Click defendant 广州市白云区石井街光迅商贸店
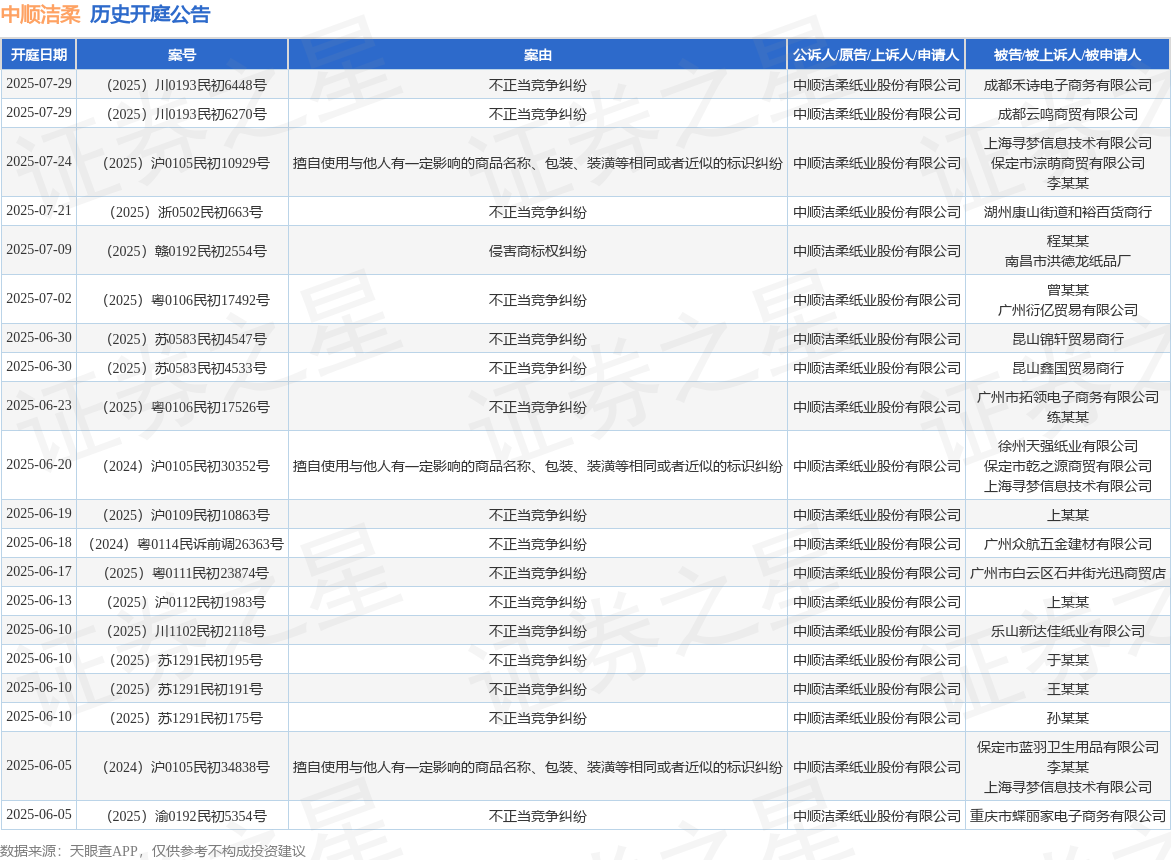 coord(1067,573)
